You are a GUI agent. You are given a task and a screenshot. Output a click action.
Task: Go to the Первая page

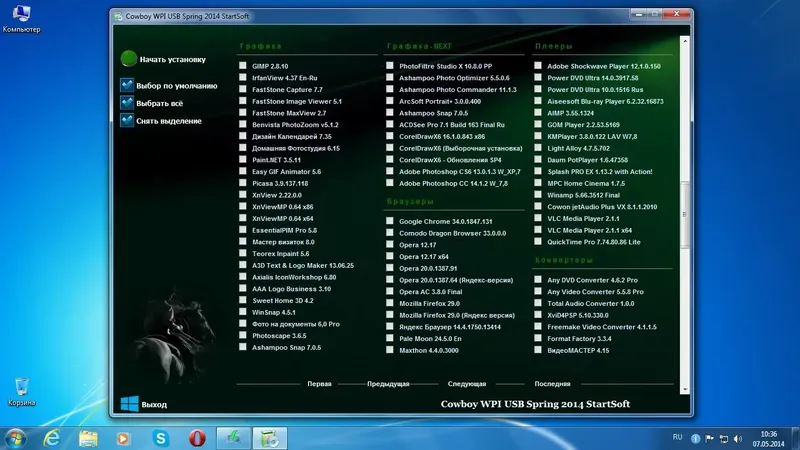coord(319,384)
